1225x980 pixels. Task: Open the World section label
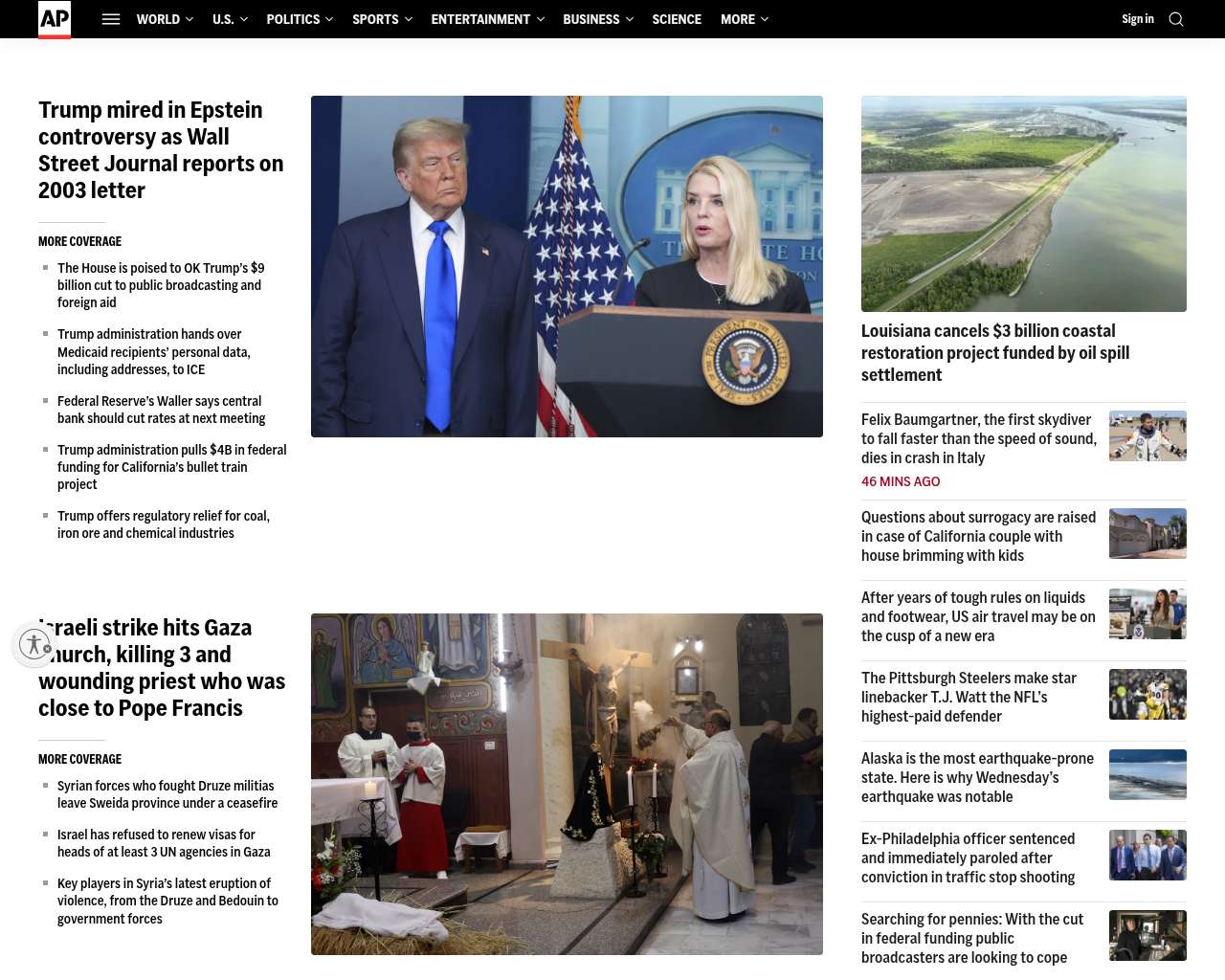(158, 19)
